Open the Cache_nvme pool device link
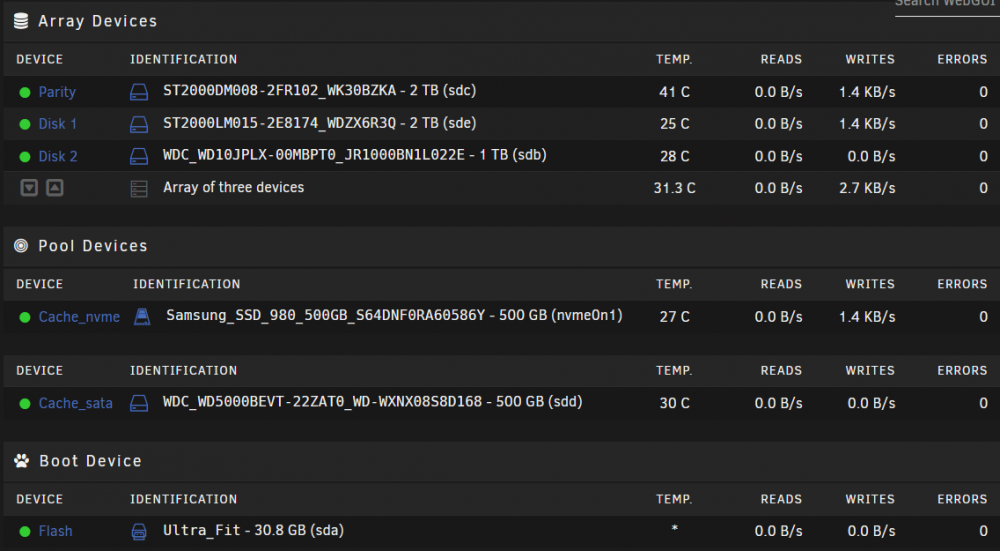Image resolution: width=1000 pixels, height=551 pixels. pos(79,317)
